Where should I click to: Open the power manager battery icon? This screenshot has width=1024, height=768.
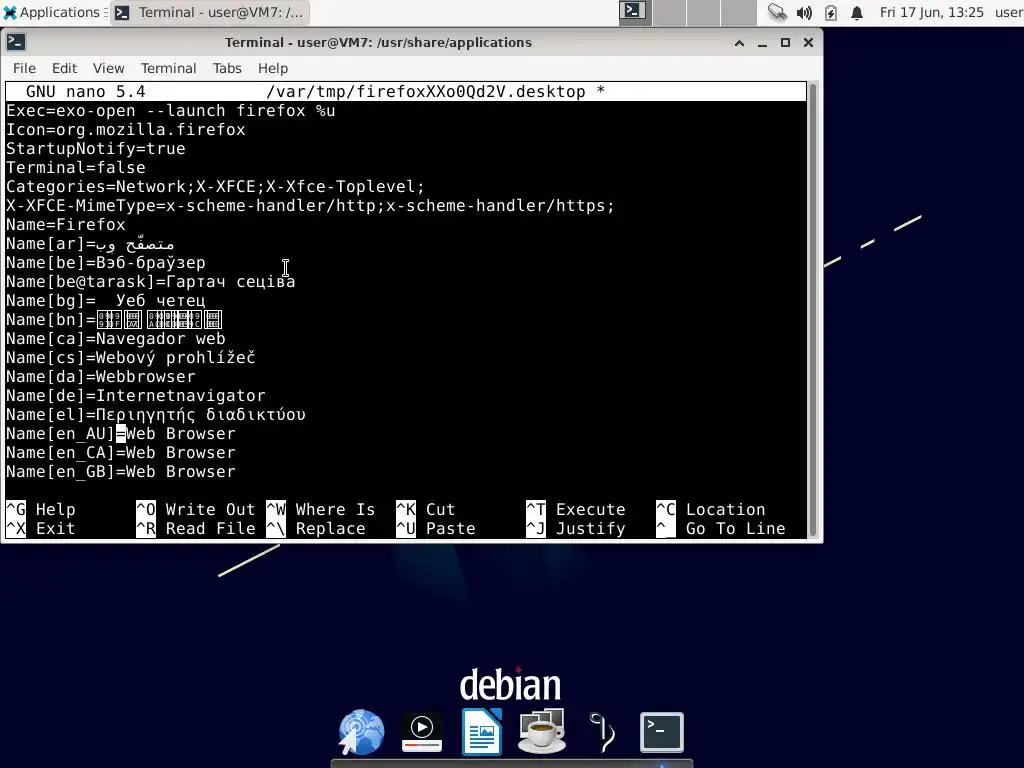point(831,12)
